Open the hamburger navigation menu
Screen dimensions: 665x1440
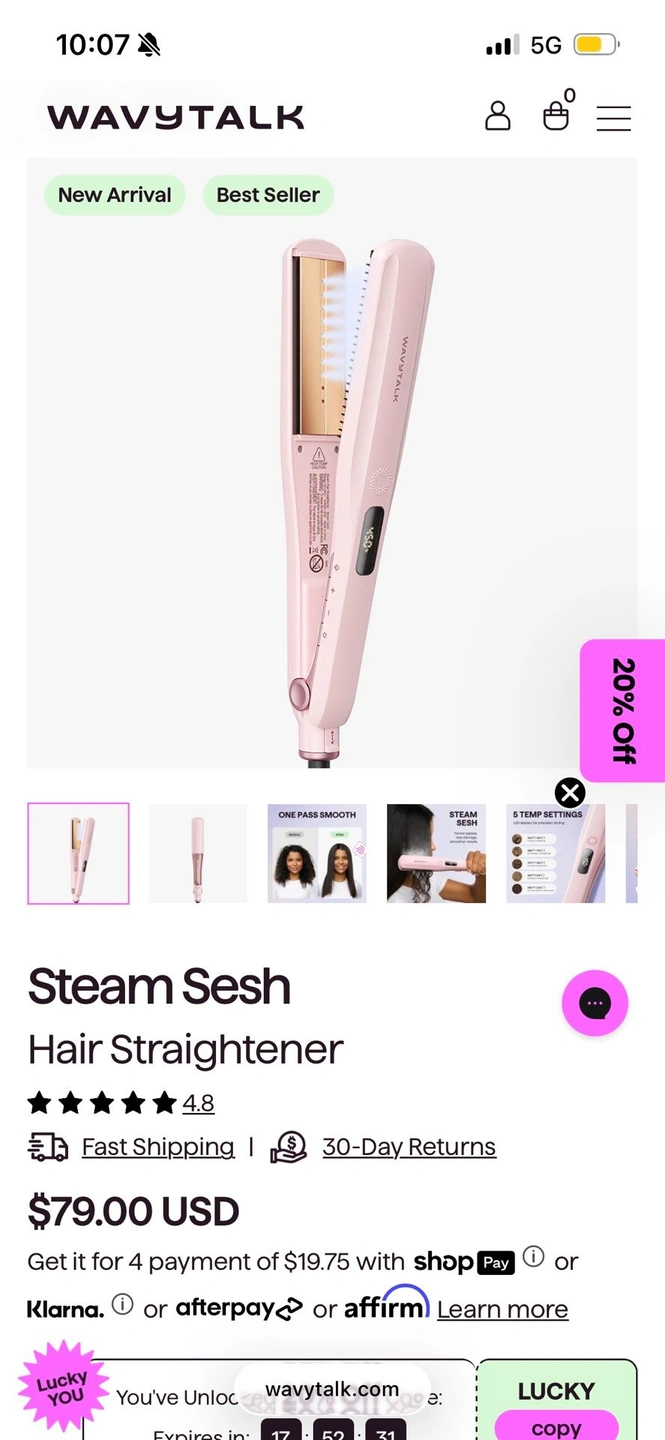[613, 118]
